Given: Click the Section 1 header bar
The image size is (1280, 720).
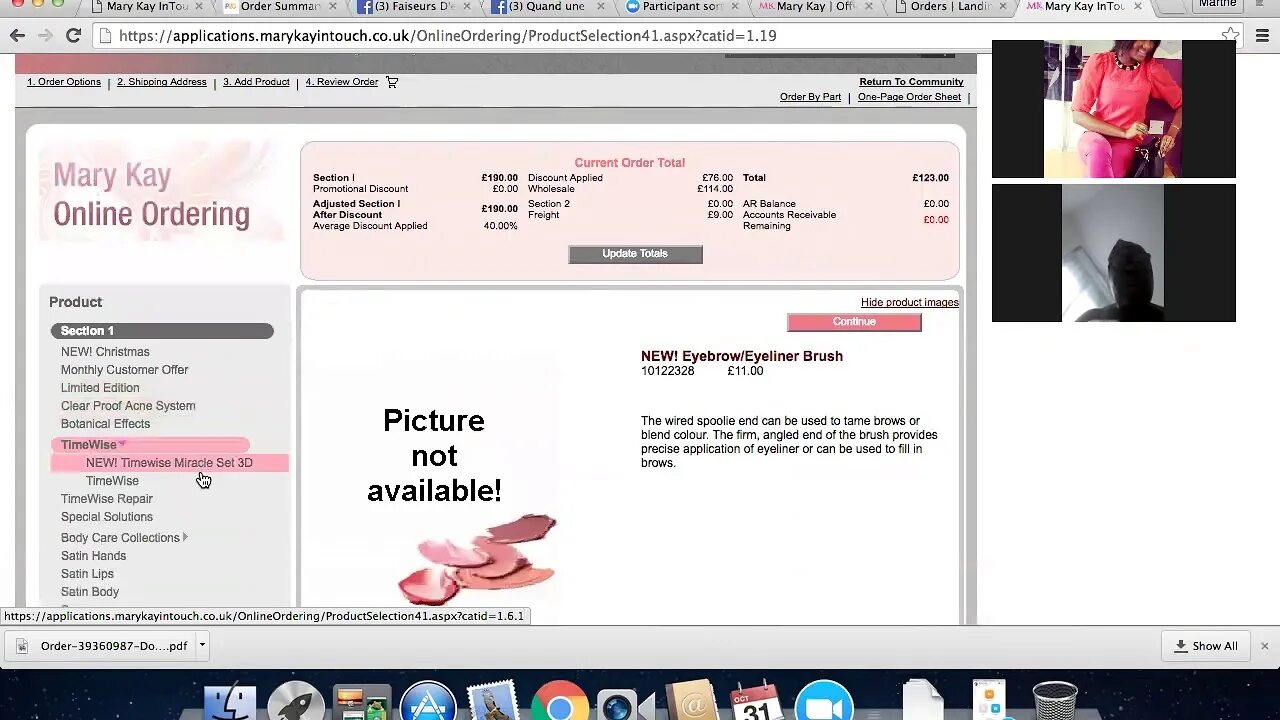Looking at the screenshot, I should coord(162,331).
